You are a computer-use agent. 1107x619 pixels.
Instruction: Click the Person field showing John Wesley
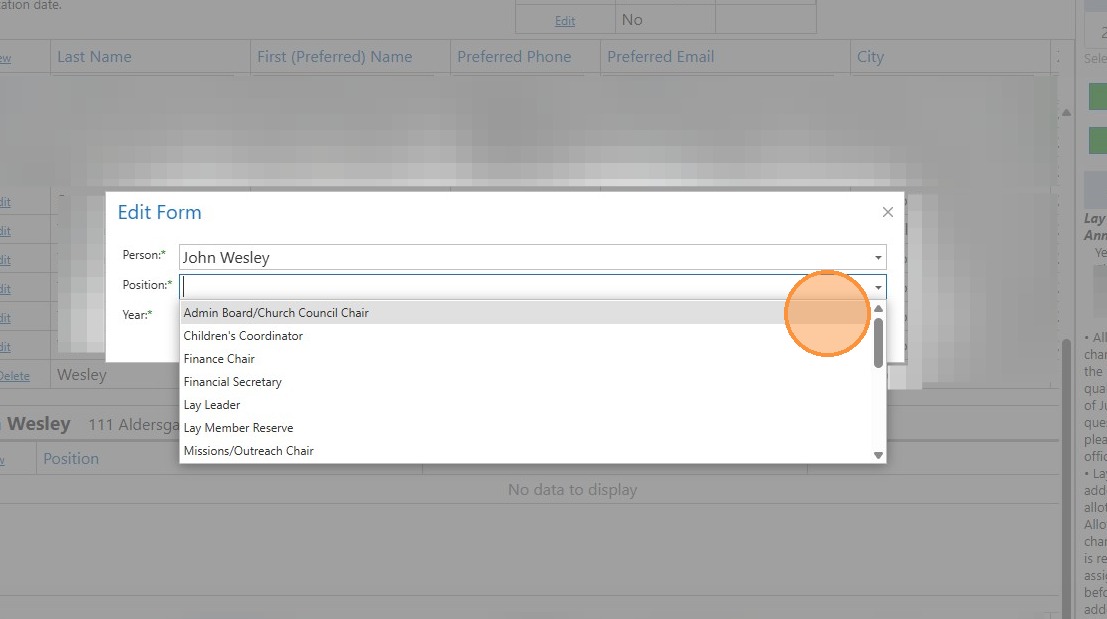pos(525,258)
